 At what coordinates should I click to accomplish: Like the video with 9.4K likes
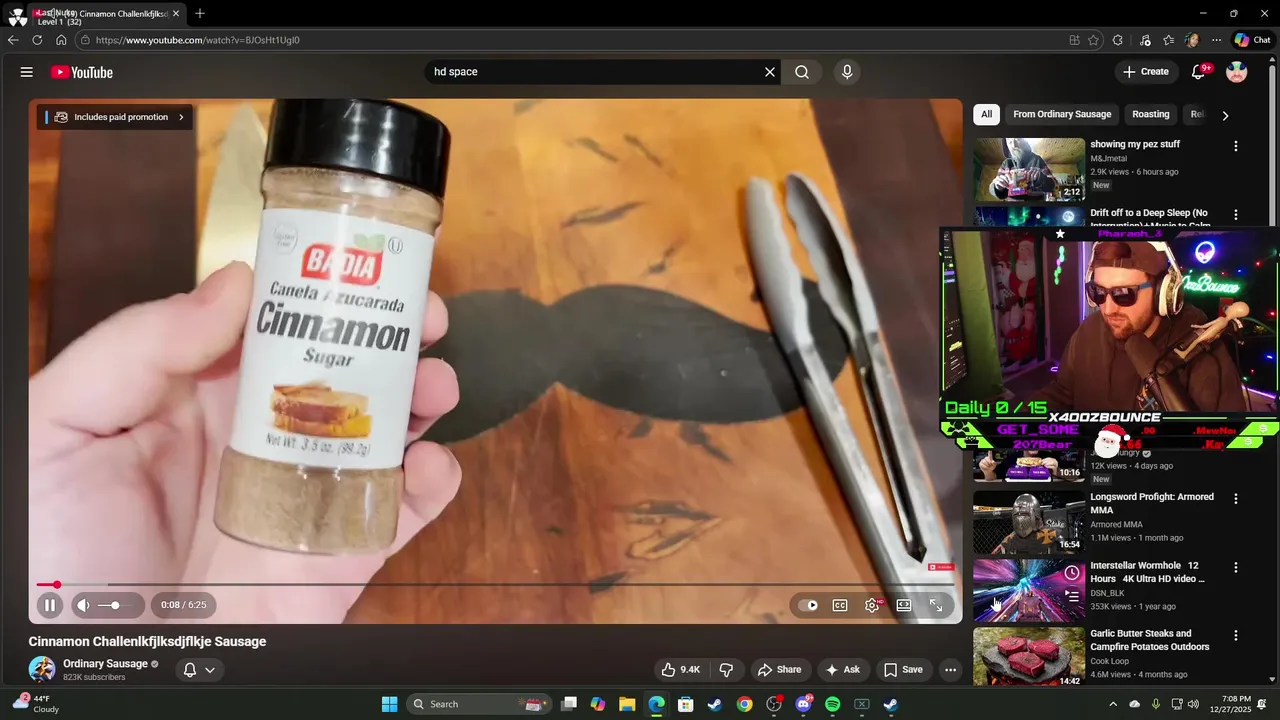click(x=680, y=670)
